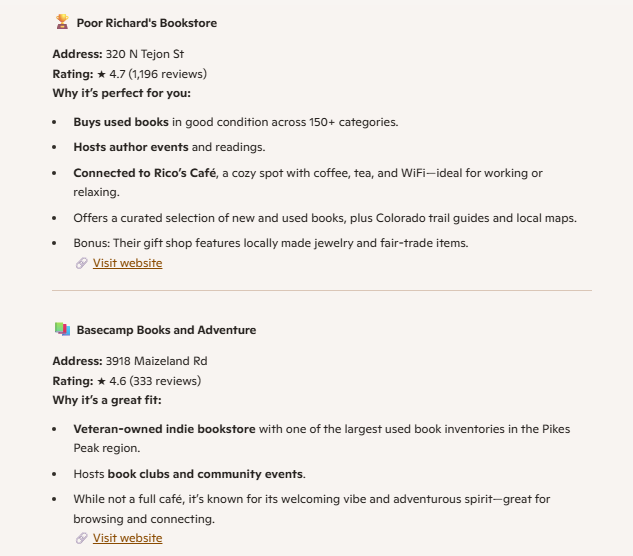Screen dimensions: 633x556
Task: Click the 3918 Maizeland Rd address
Action: tap(156, 361)
